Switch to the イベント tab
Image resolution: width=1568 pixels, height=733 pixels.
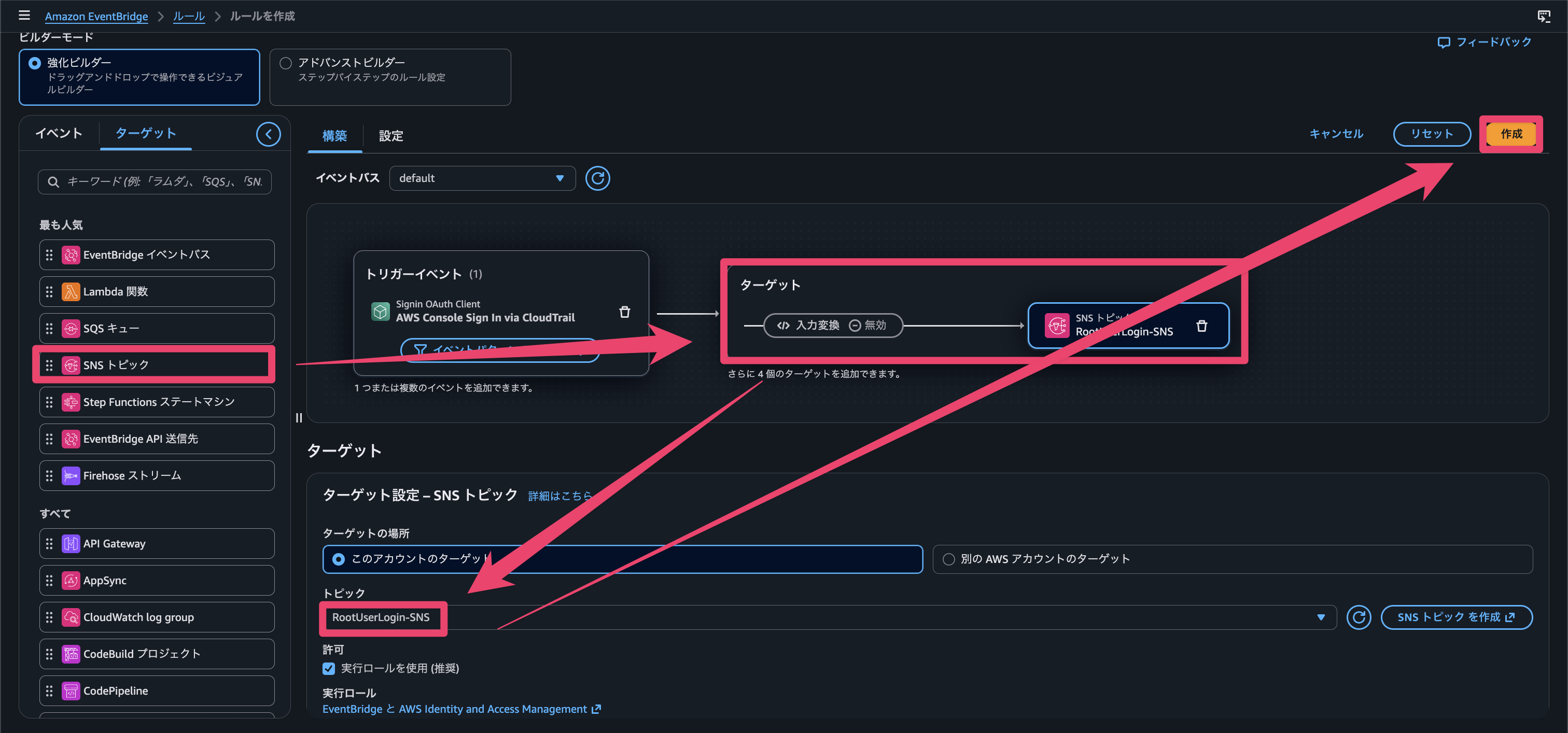[59, 133]
